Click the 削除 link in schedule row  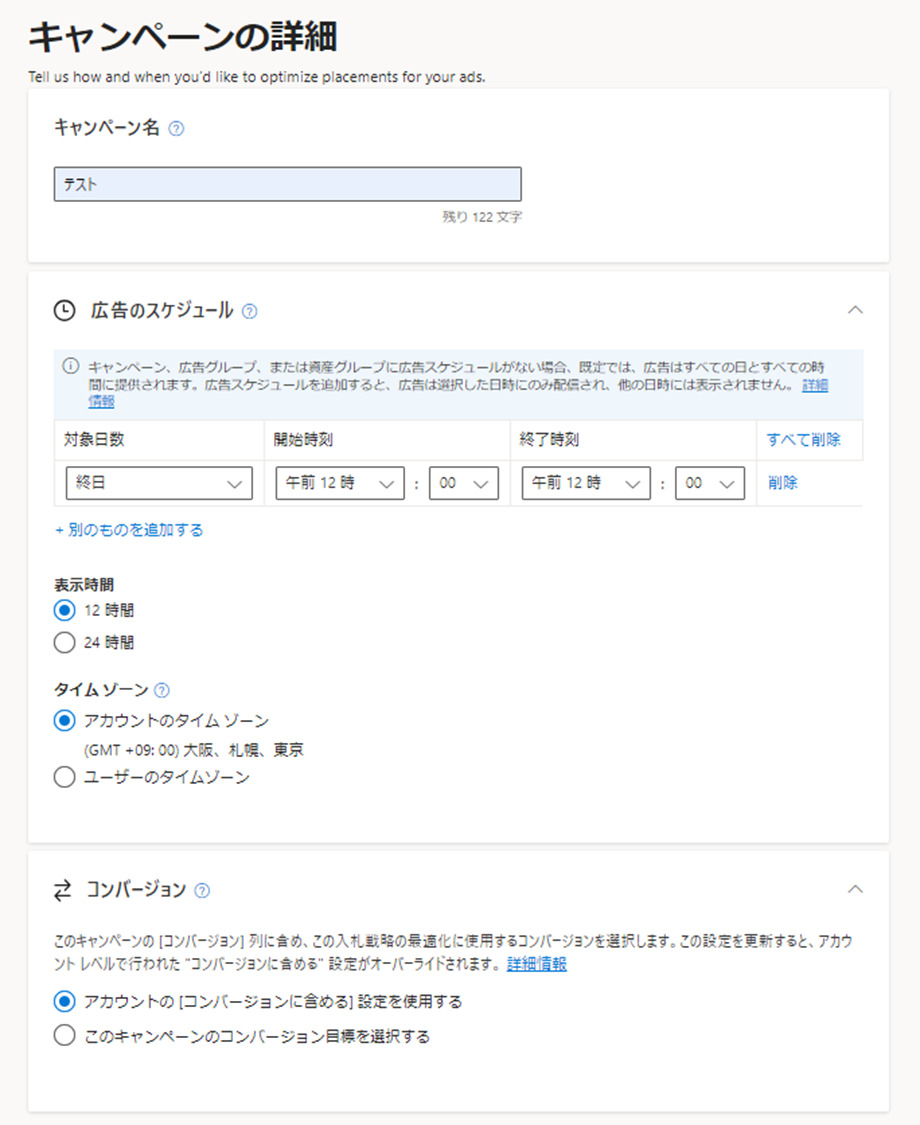click(x=783, y=483)
